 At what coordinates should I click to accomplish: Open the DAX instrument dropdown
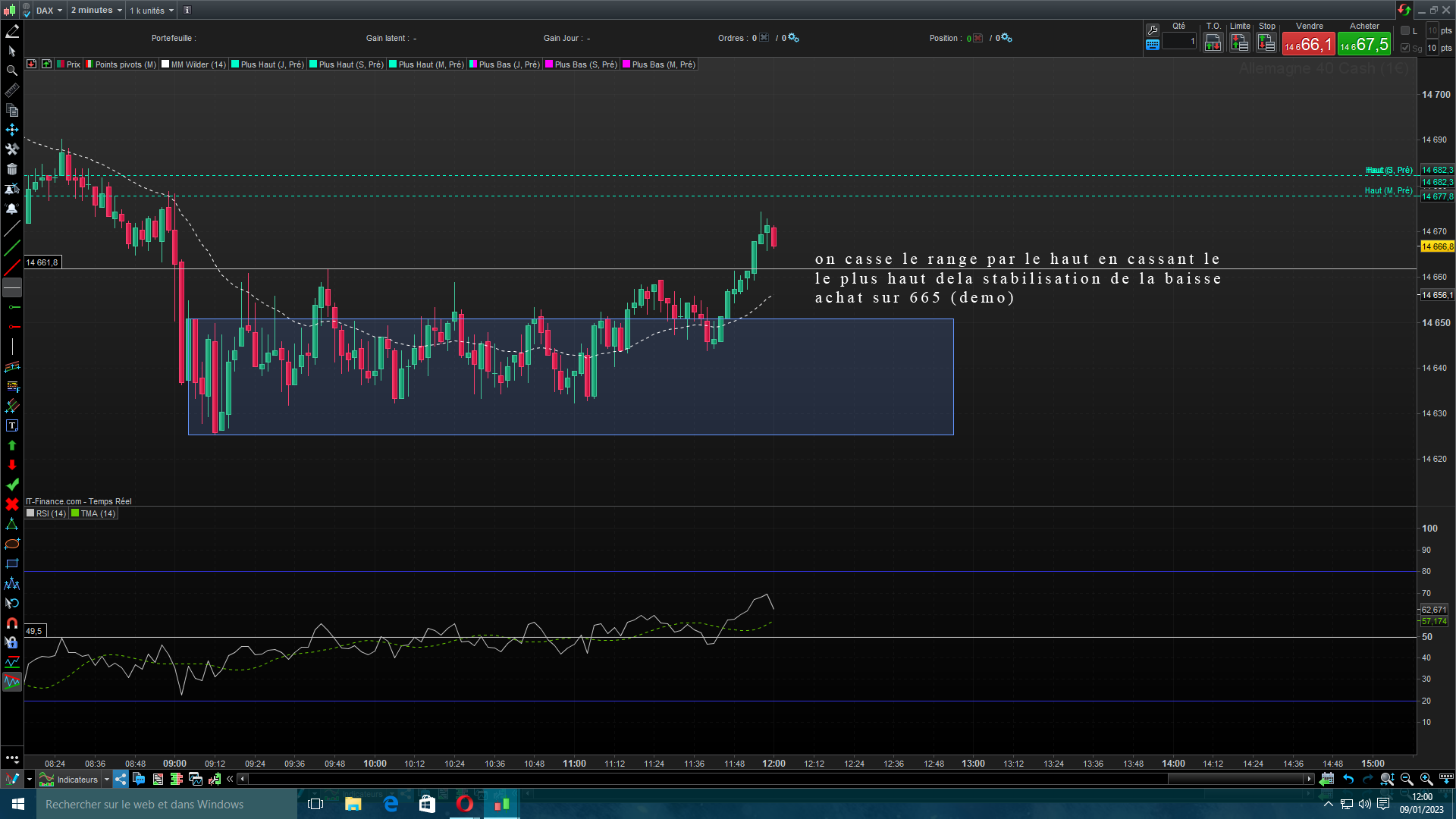click(x=49, y=11)
